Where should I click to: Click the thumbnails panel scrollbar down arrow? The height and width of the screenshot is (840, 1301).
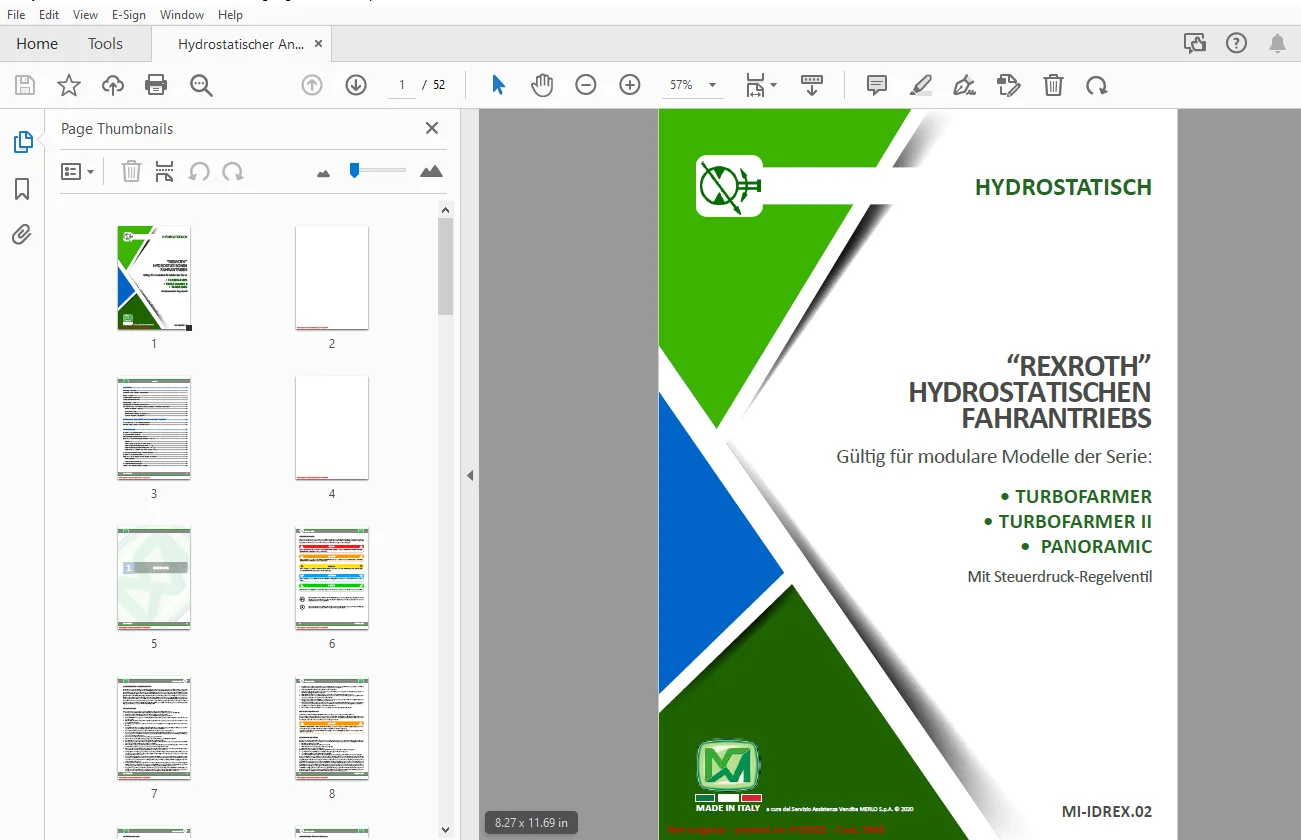tap(446, 829)
